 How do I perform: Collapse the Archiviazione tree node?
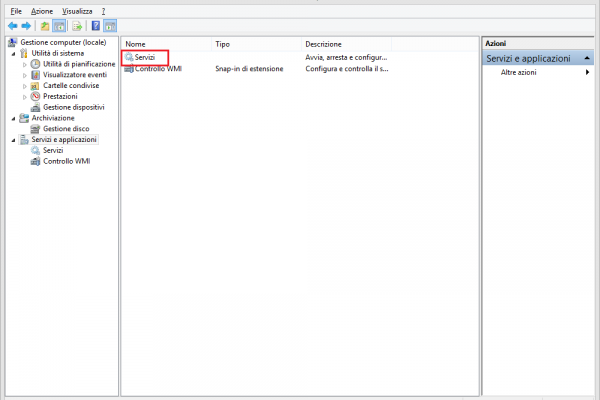(13, 119)
